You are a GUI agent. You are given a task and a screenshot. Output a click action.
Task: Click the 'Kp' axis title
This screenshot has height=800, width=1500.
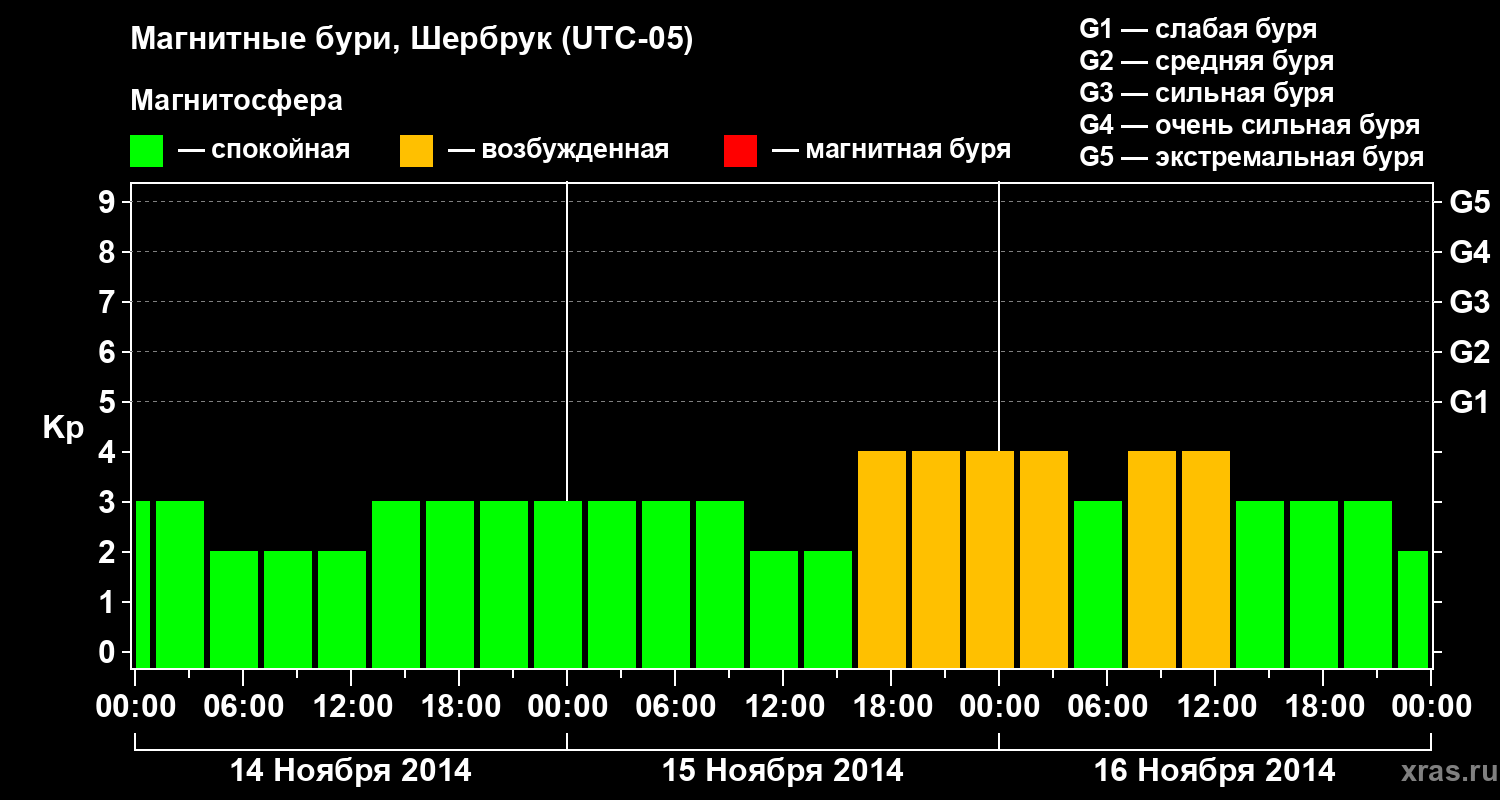tap(63, 428)
